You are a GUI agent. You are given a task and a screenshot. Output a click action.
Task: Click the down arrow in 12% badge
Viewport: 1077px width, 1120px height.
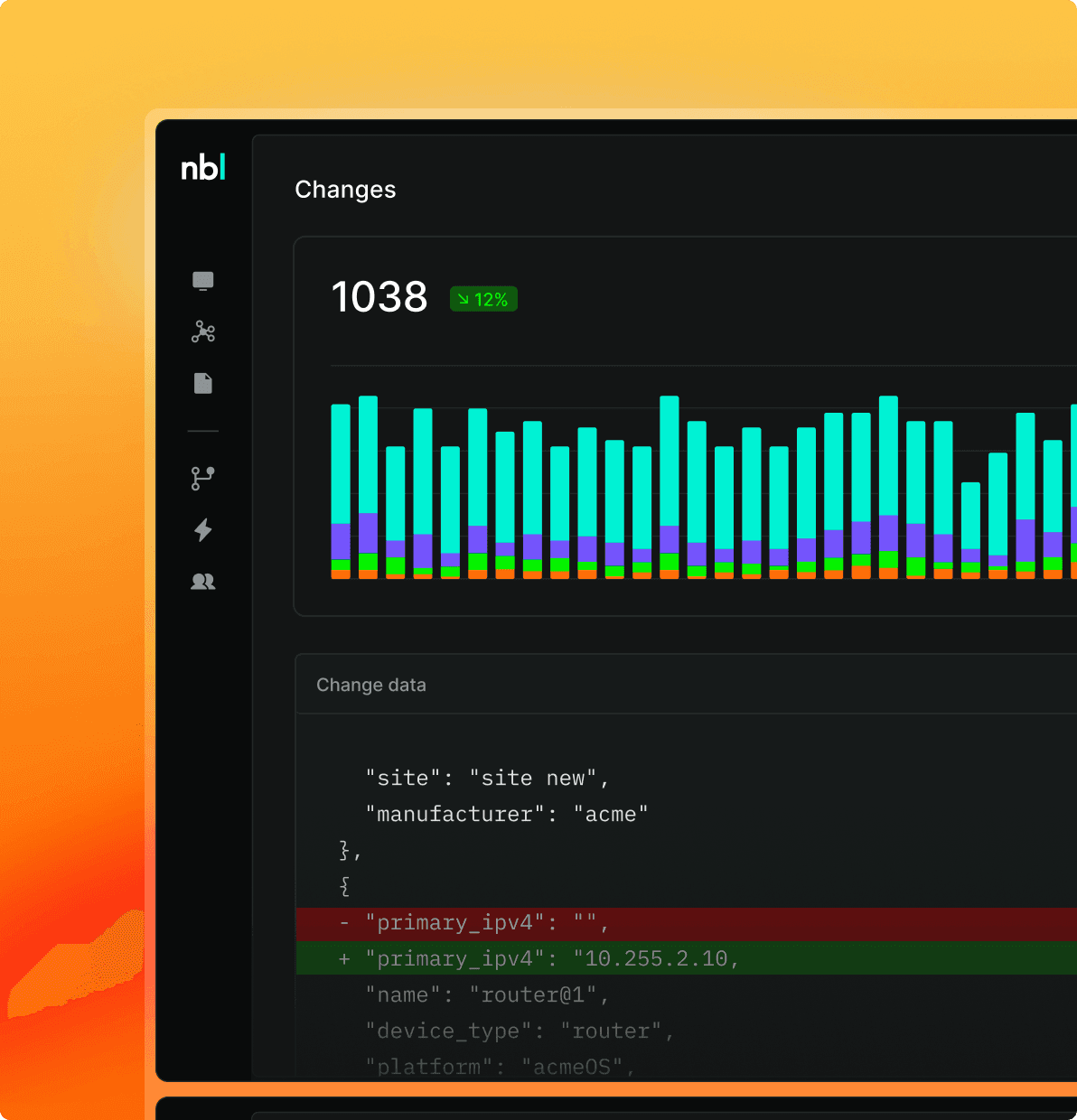pyautogui.click(x=464, y=300)
